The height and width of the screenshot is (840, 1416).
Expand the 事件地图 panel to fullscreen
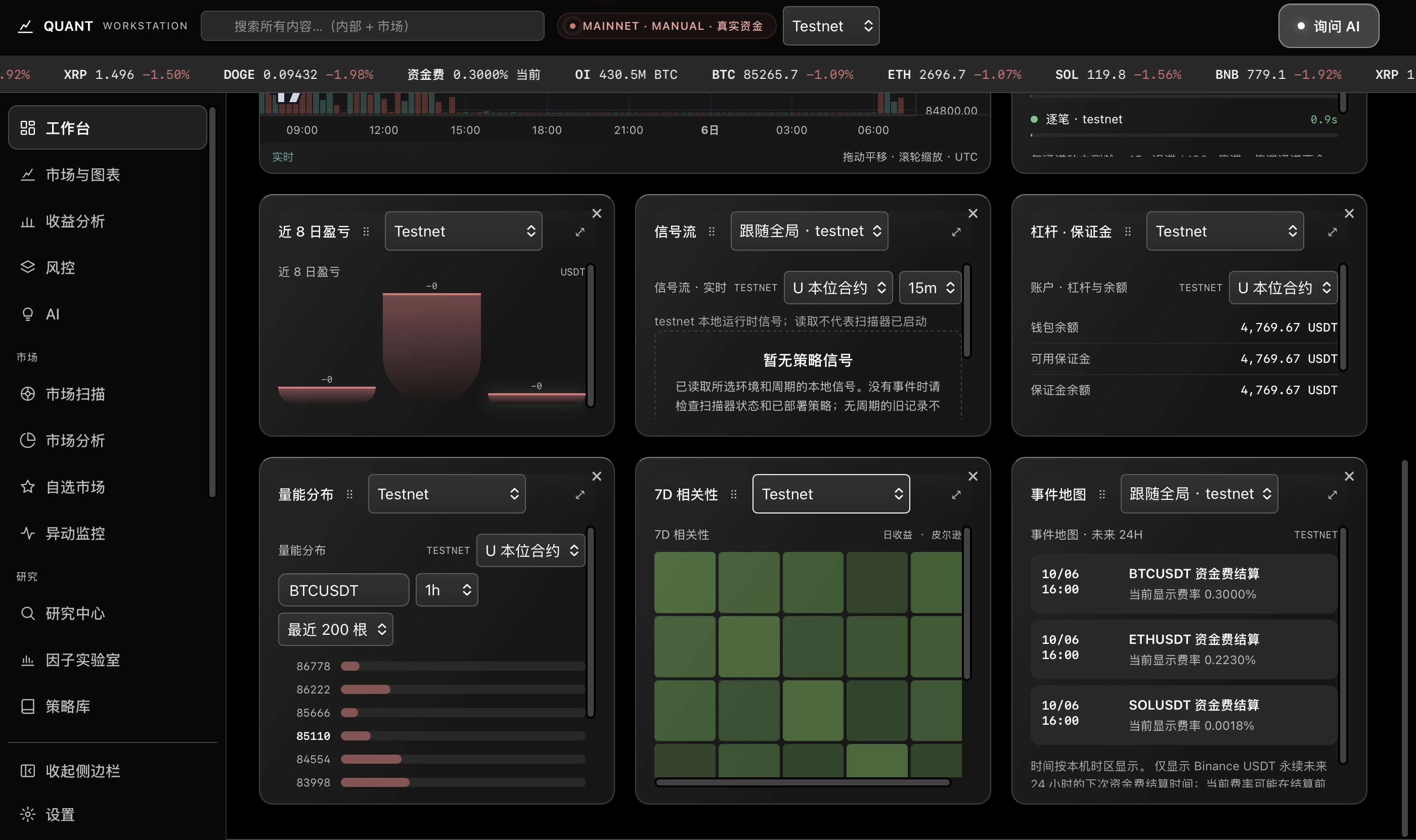[x=1332, y=495]
